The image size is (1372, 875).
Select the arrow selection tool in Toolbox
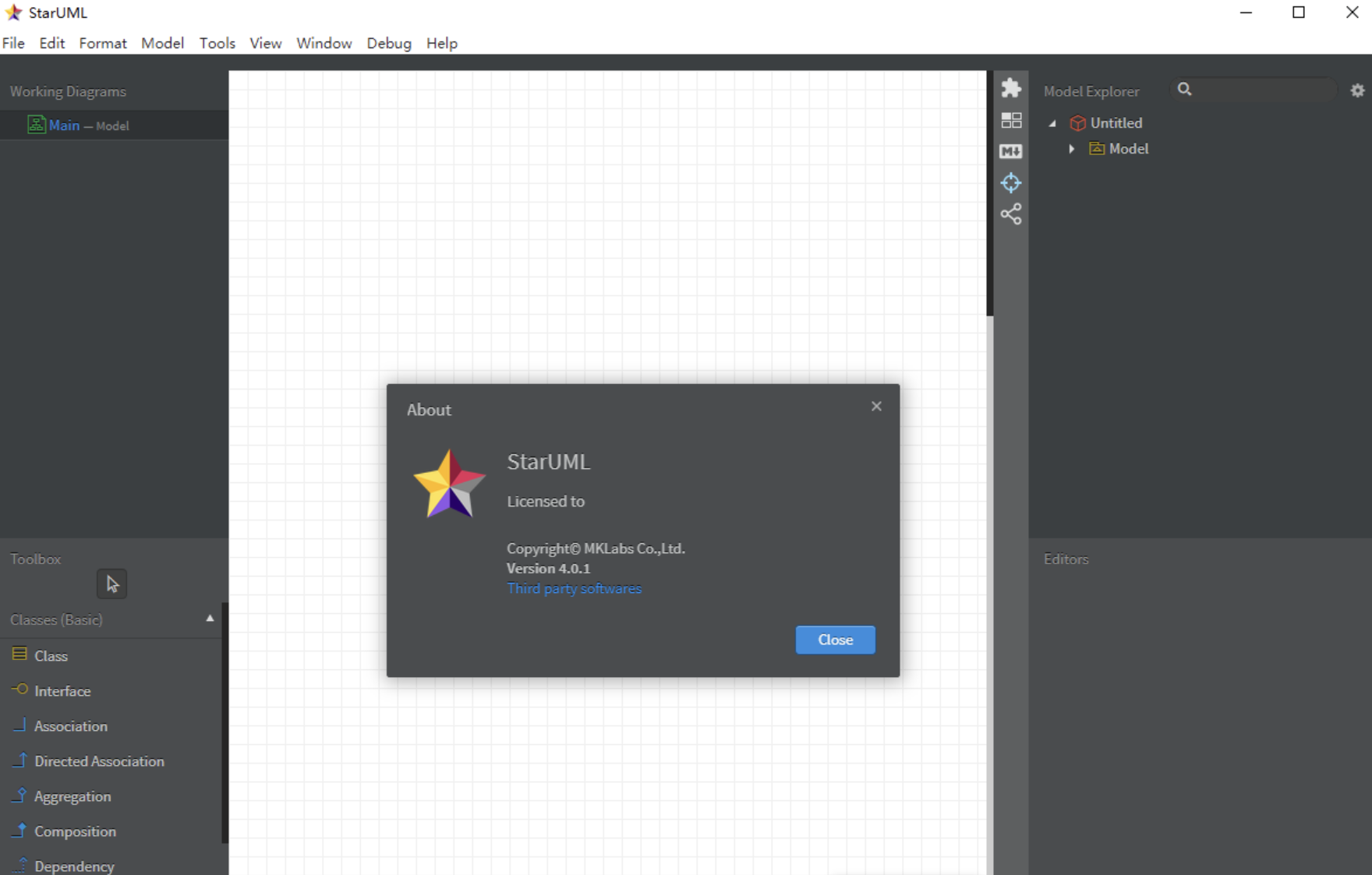click(x=111, y=584)
